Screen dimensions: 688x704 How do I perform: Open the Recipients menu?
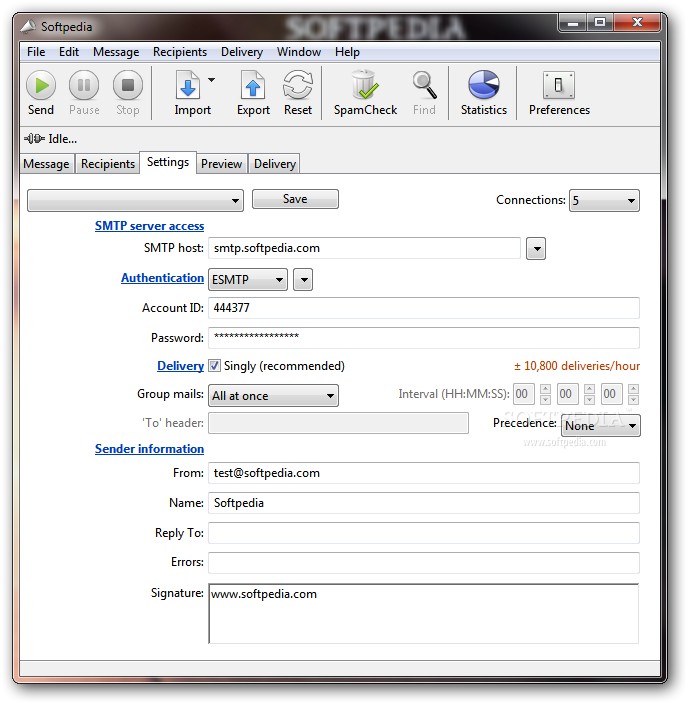pos(180,52)
